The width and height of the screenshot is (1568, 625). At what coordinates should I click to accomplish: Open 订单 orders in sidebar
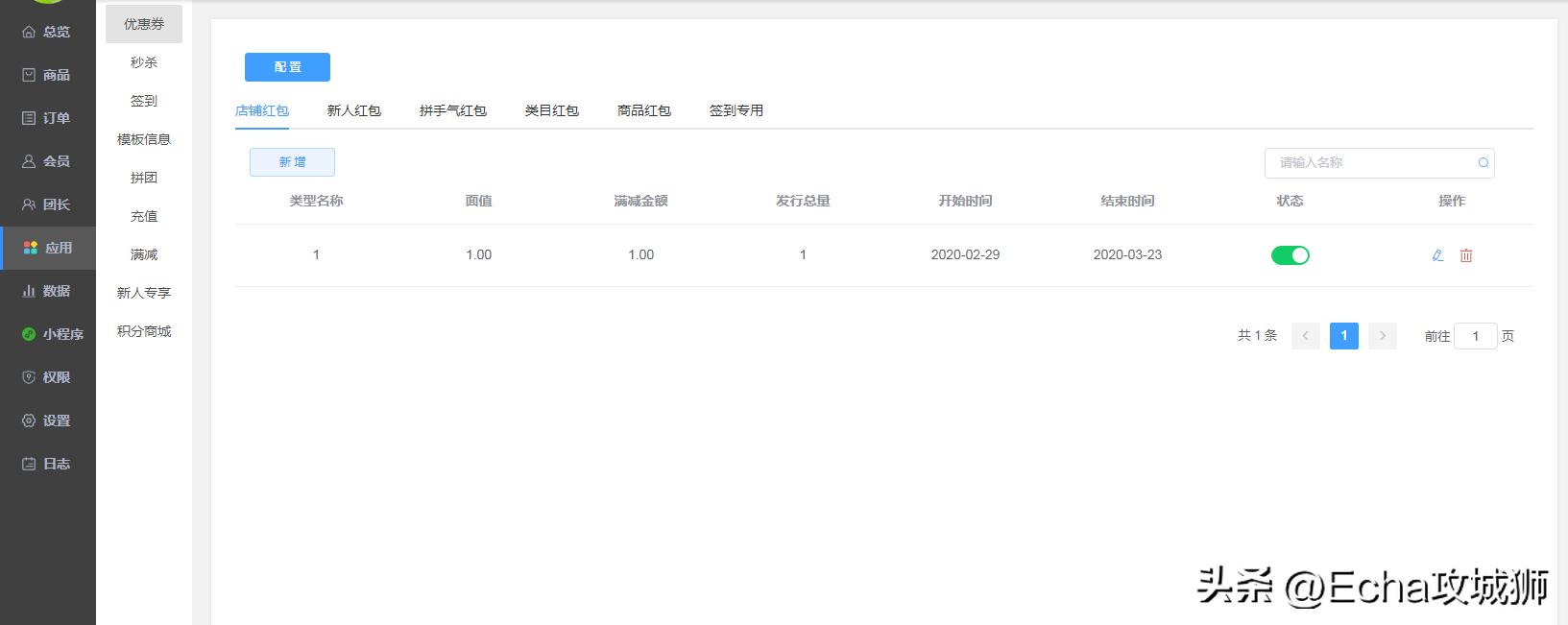tap(47, 118)
